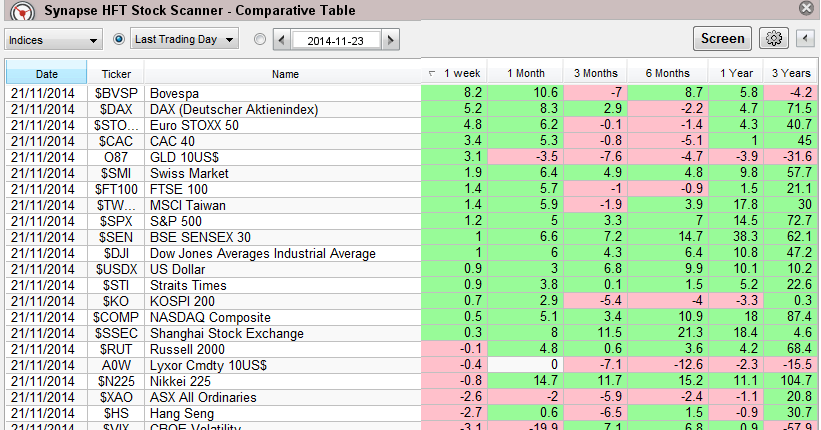Sort by the 1 week column header
Image resolution: width=821 pixels, height=430 pixels.
(x=460, y=73)
